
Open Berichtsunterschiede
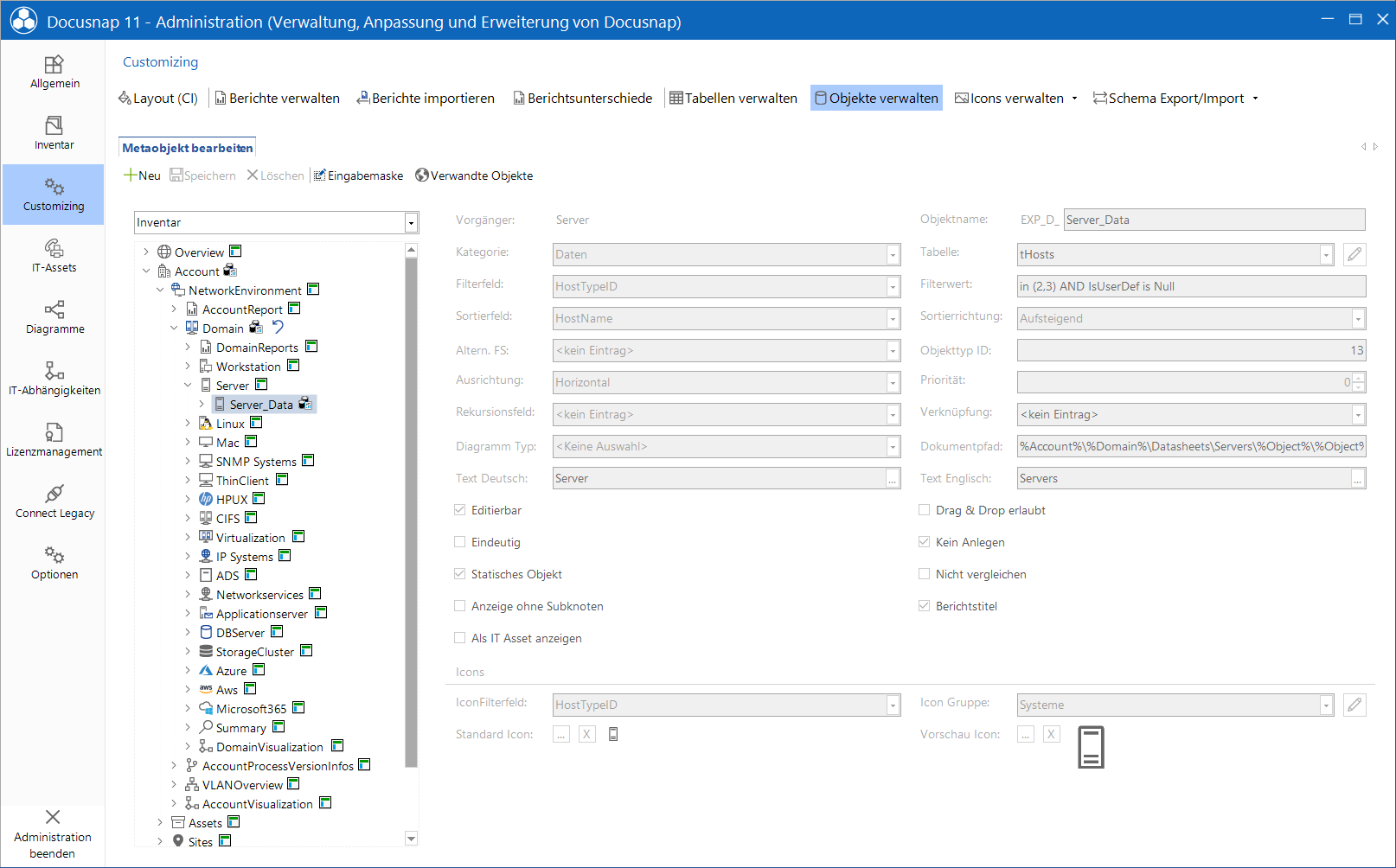(x=583, y=99)
